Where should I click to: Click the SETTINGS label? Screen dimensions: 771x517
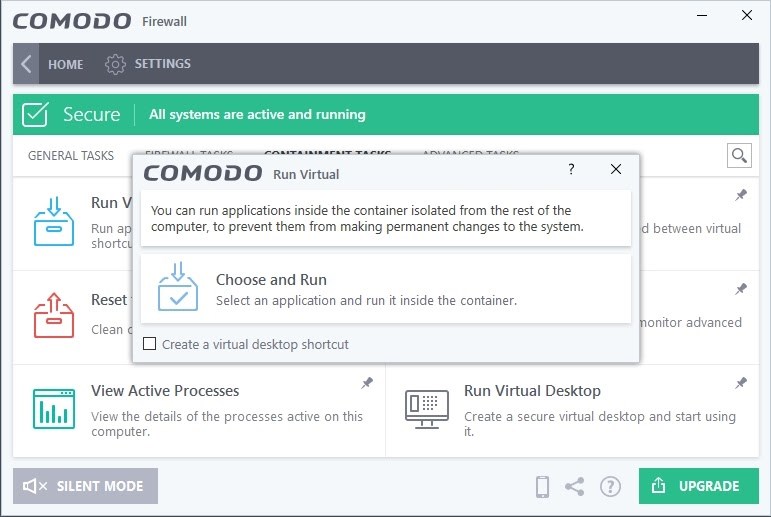pos(163,63)
